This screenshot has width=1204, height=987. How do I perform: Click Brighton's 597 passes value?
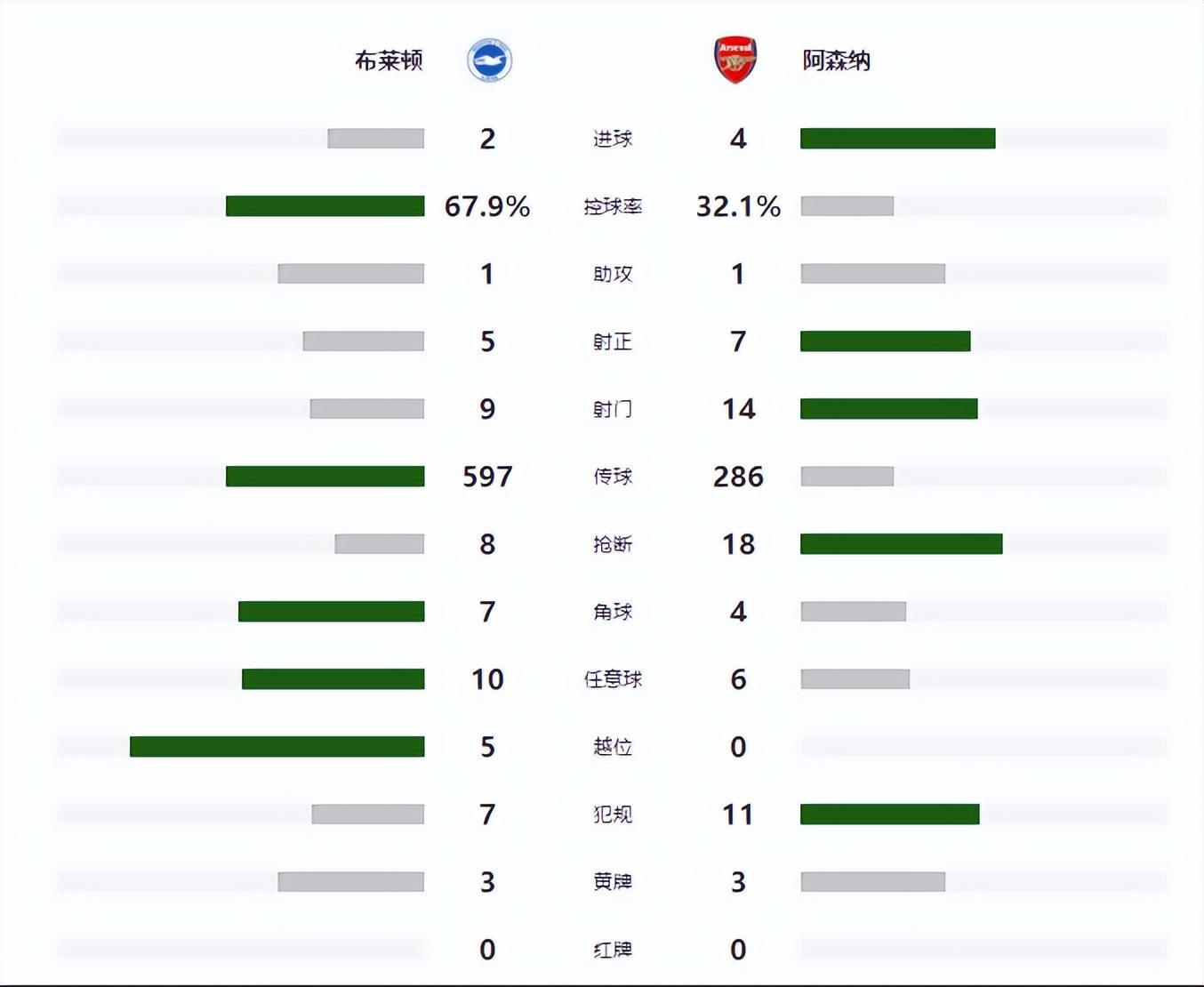(x=487, y=477)
